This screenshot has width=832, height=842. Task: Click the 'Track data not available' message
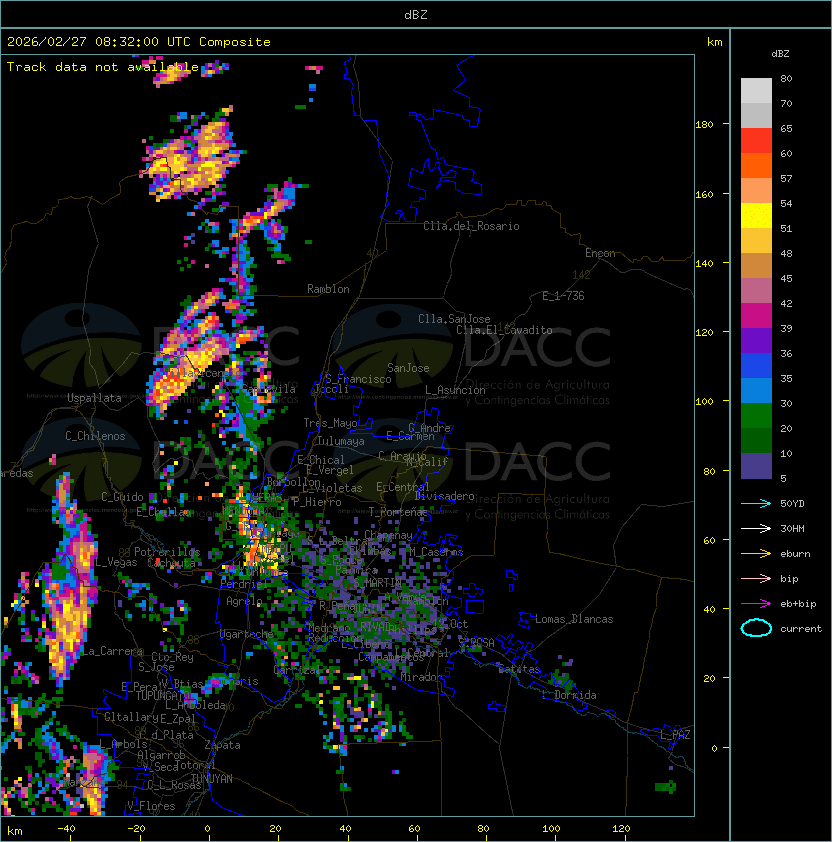coord(103,67)
